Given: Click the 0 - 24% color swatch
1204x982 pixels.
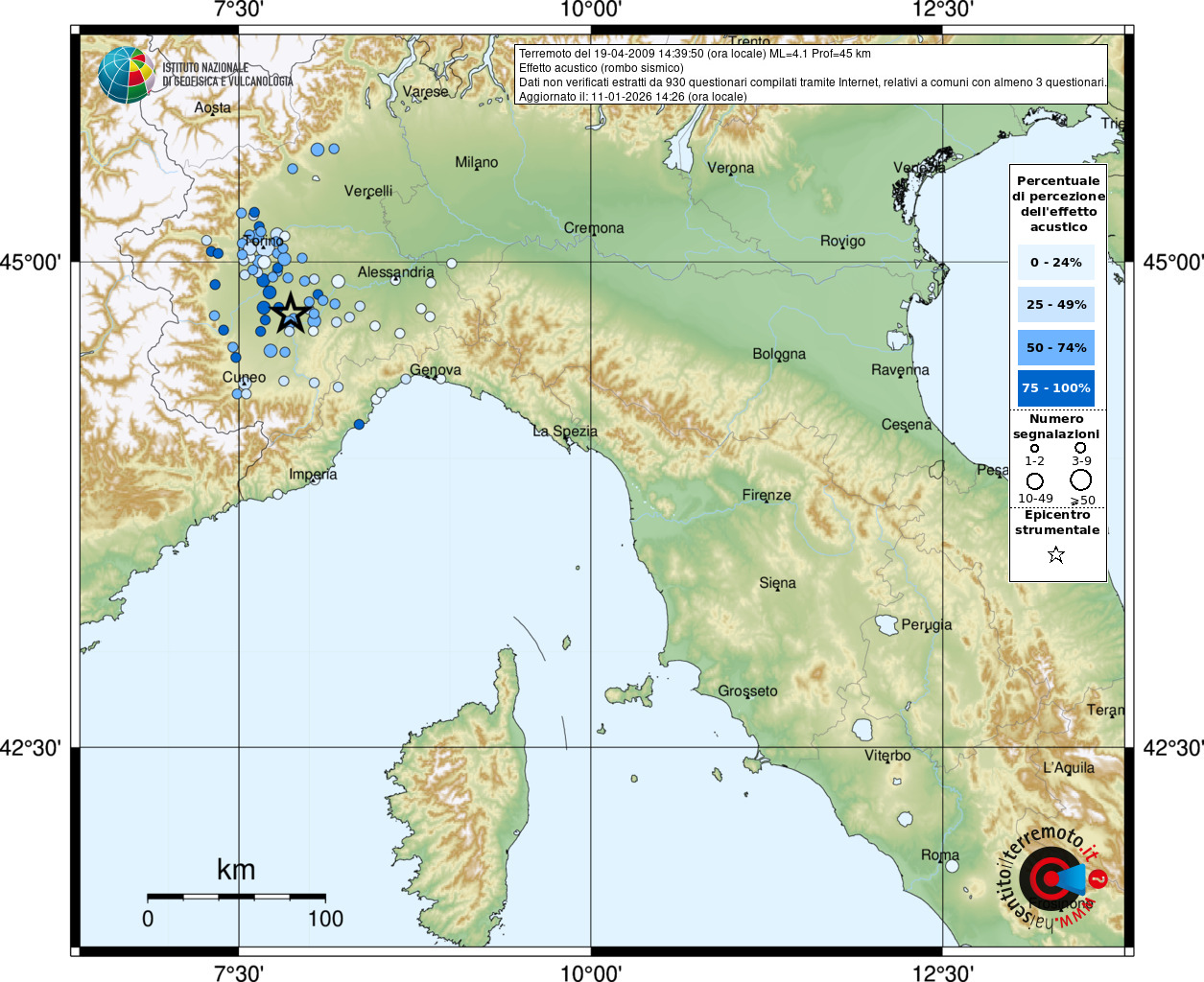Looking at the screenshot, I should coord(1056,262).
